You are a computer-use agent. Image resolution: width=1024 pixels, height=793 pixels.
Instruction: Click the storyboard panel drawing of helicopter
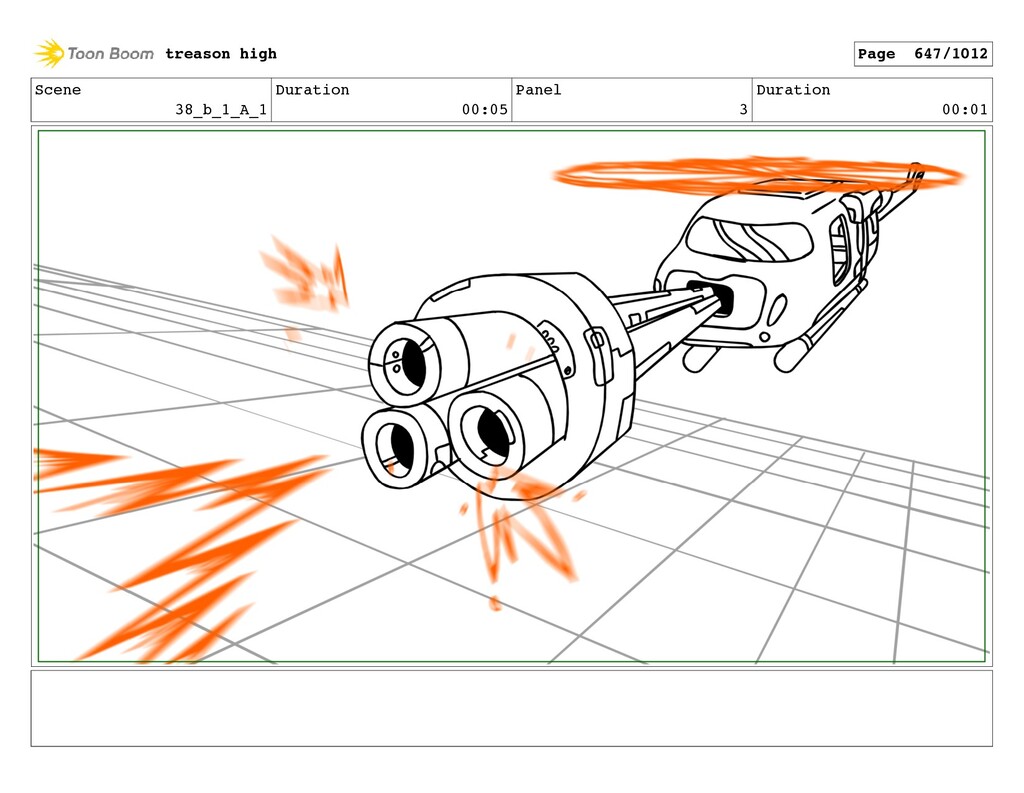[x=511, y=396]
